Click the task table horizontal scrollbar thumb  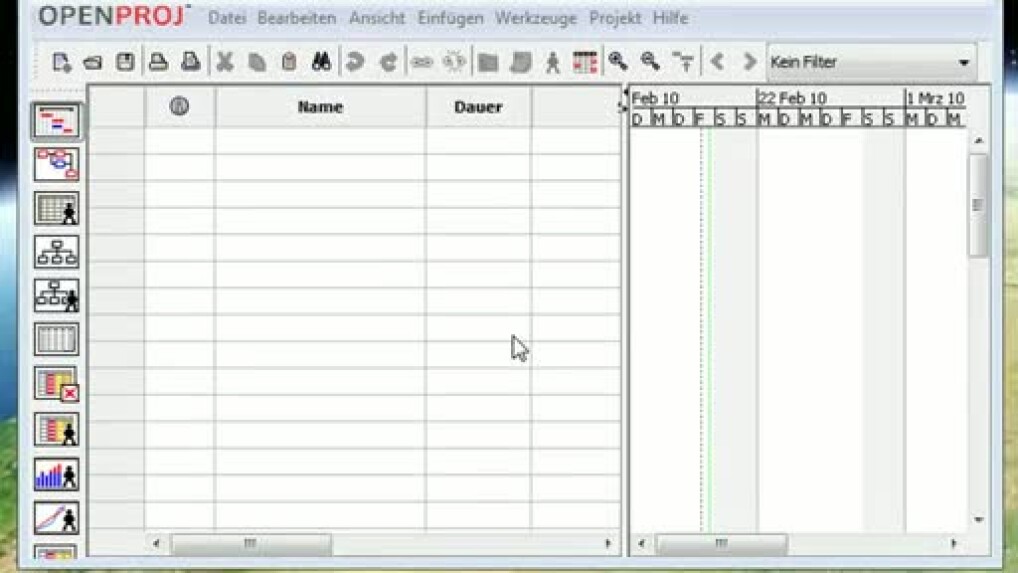[x=251, y=543]
